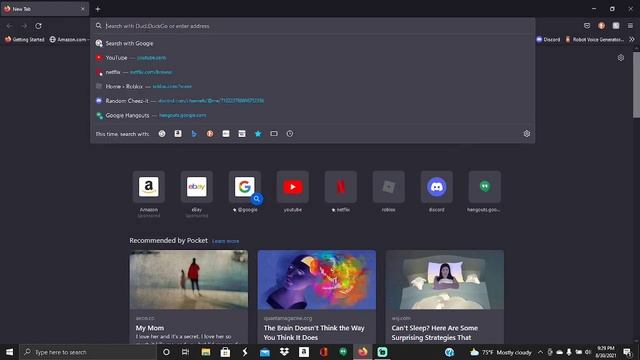Search this time with Wikipedia shortcut icon
640x360 pixels.
[242, 133]
